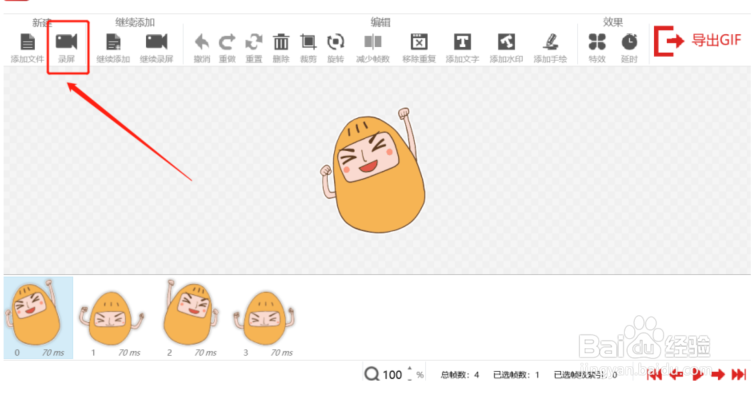Open 添加手绘 freehand drawing tool
The height and width of the screenshot is (396, 755).
tap(550, 42)
